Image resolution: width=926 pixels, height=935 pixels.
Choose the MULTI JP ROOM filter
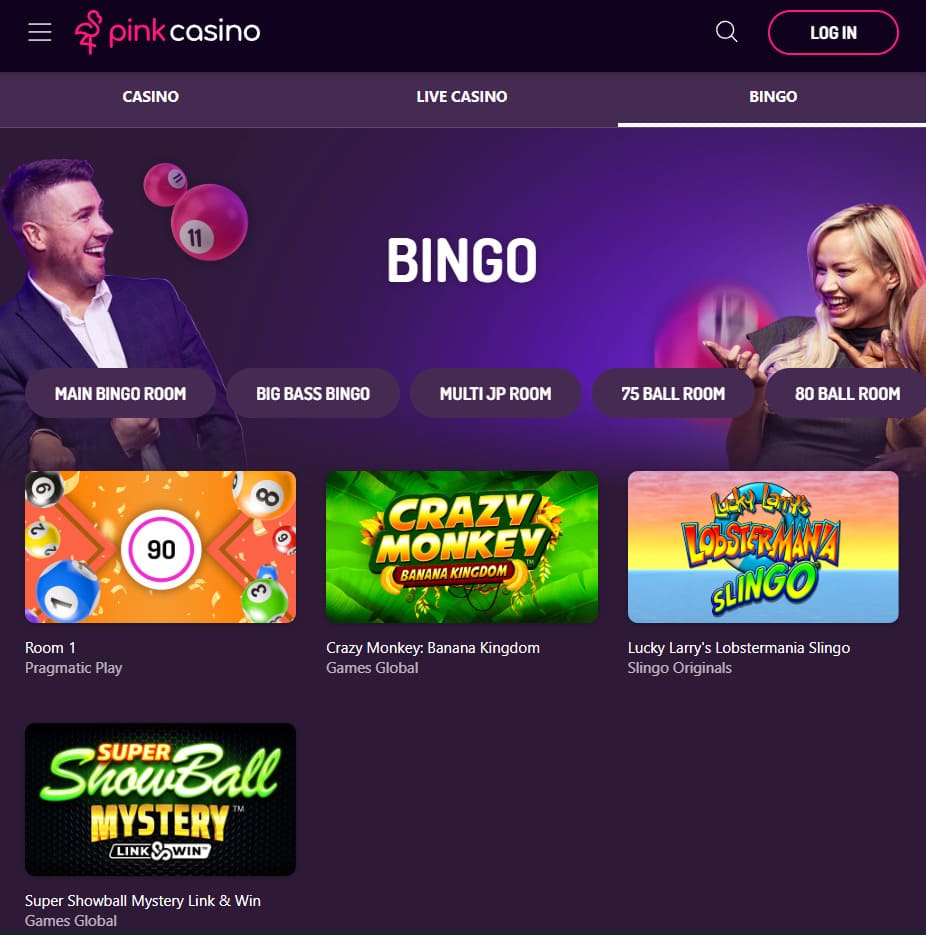click(x=495, y=394)
